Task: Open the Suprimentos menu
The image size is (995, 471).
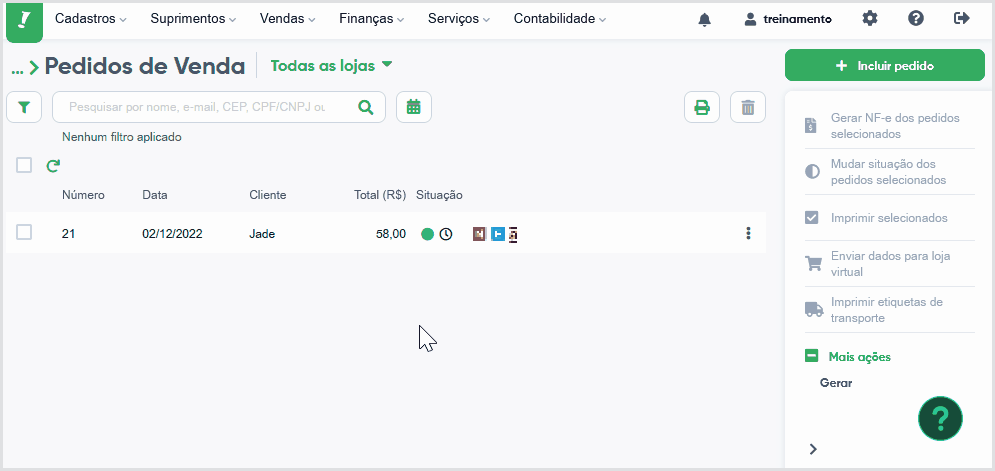Action: (194, 19)
